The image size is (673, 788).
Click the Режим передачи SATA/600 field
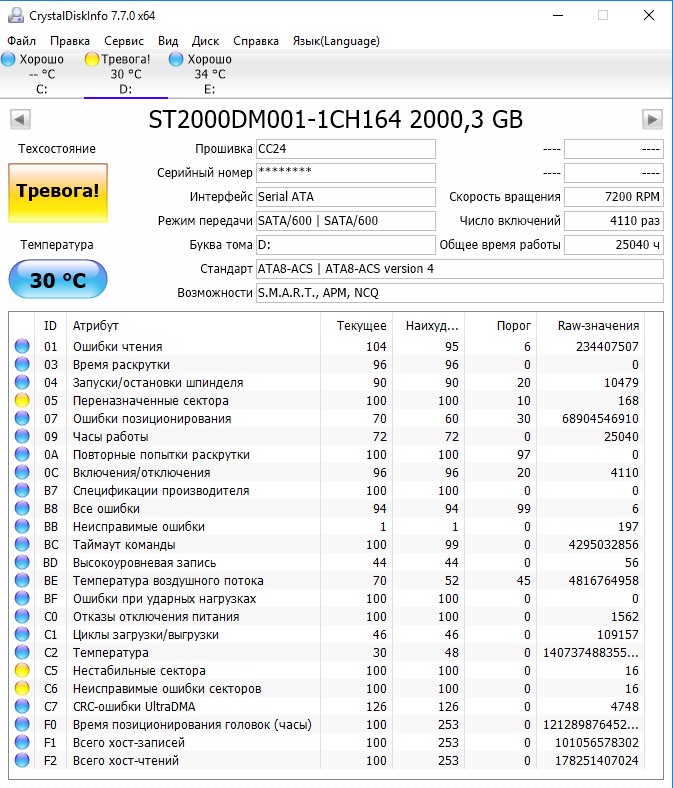coord(346,221)
